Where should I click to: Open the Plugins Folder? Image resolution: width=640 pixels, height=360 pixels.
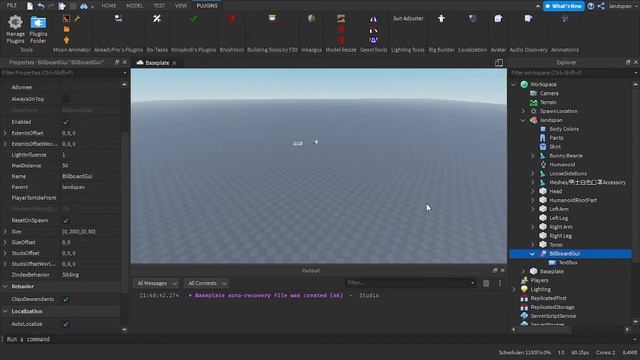click(x=38, y=29)
